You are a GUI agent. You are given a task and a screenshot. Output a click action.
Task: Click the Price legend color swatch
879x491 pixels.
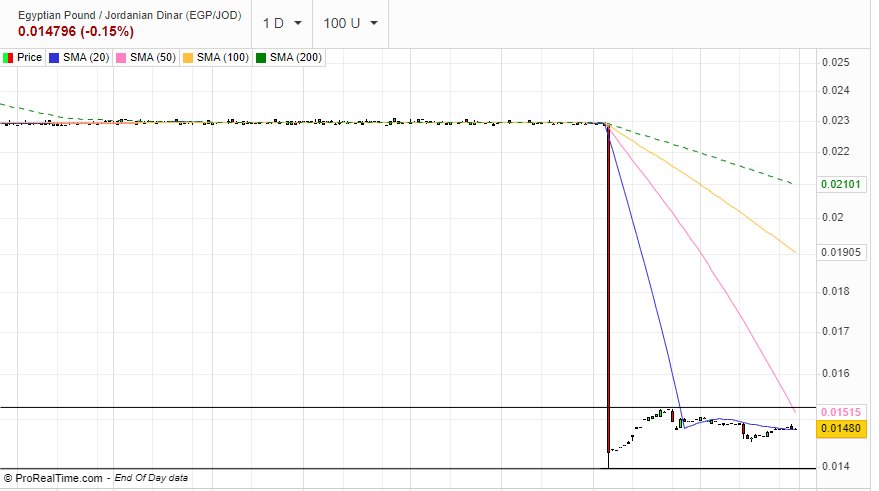tap(8, 58)
